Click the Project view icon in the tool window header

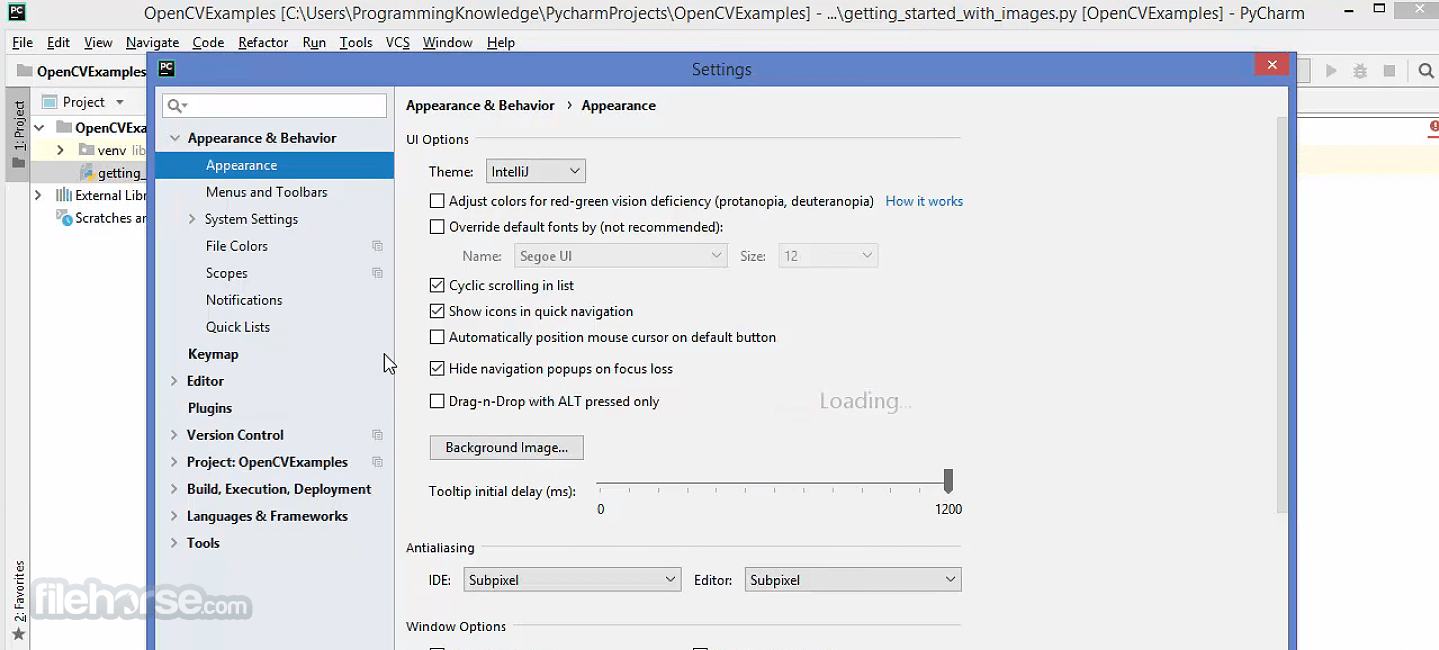[x=49, y=102]
